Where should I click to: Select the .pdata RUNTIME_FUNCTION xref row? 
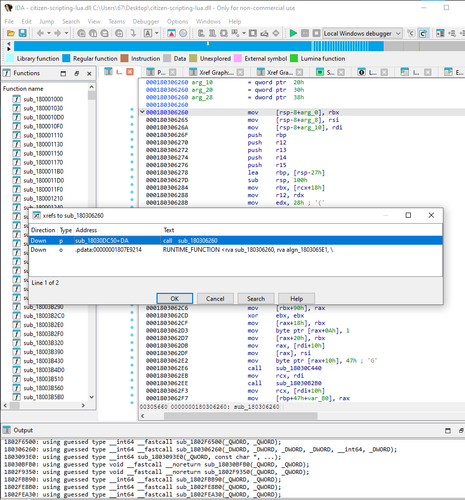tap(236, 250)
